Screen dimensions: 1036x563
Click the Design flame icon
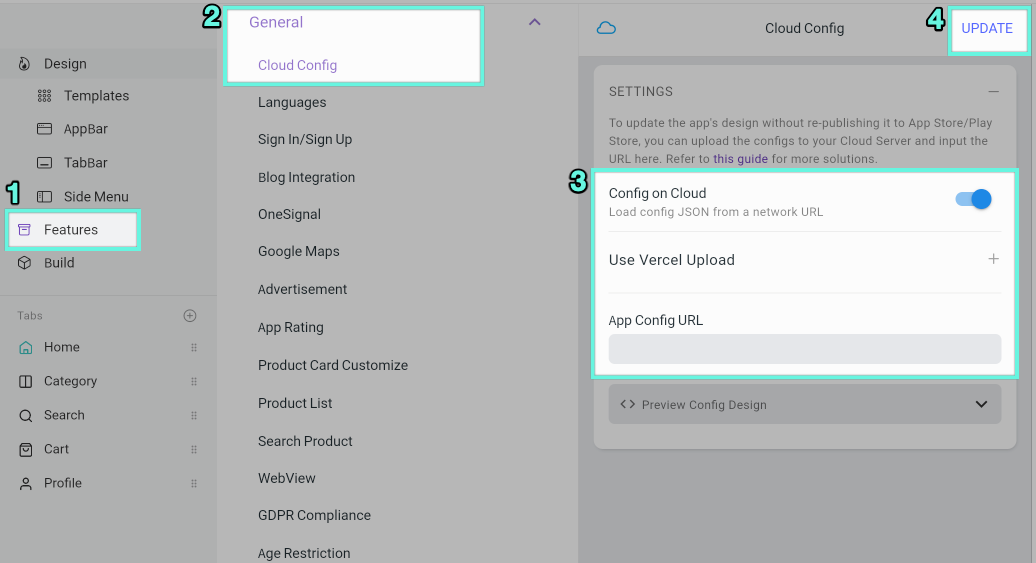tap(24, 63)
